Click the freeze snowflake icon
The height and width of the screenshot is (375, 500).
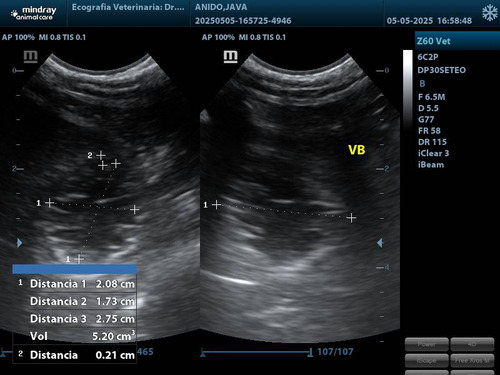pos(489,13)
